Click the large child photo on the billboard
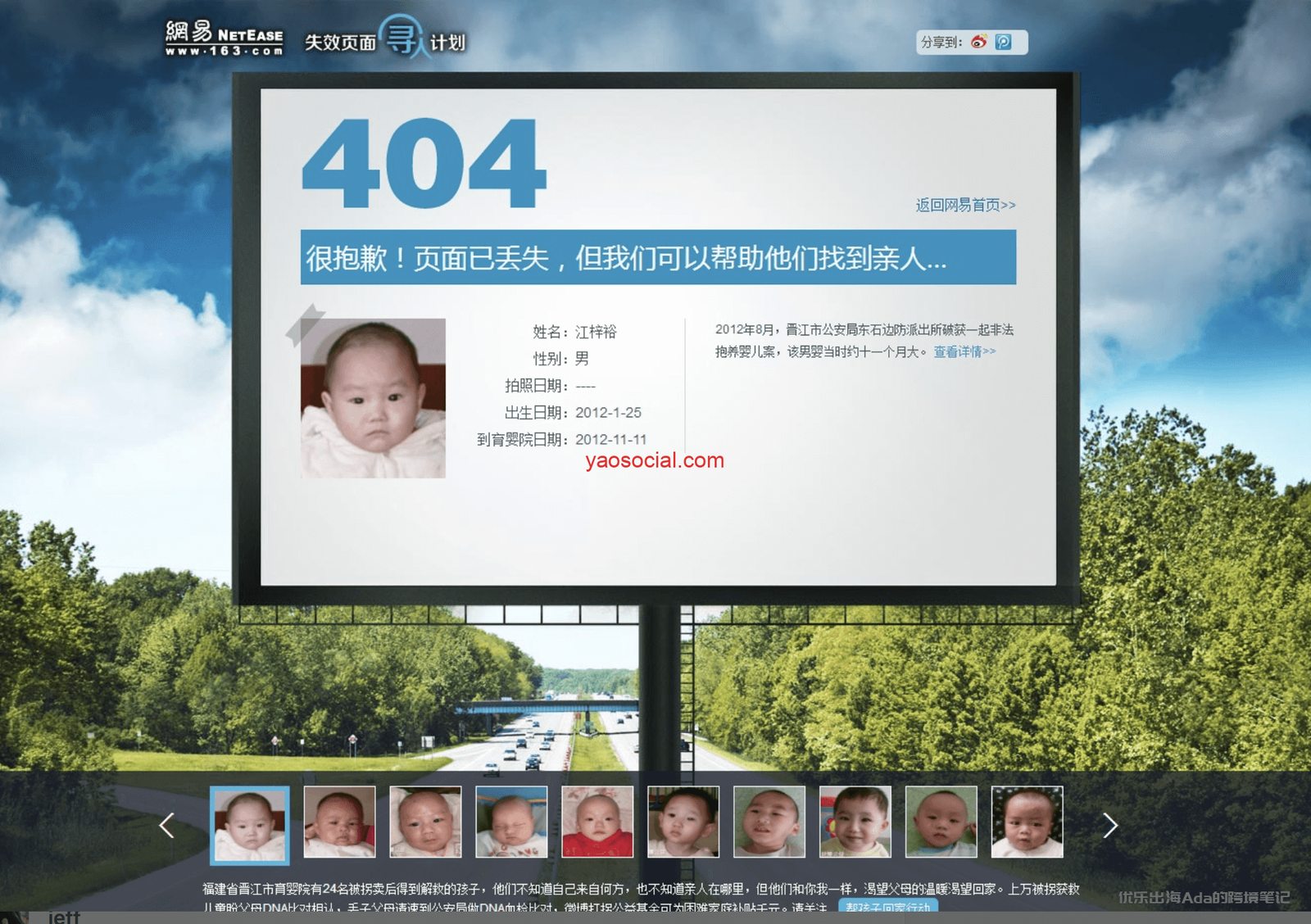1311x924 pixels. pyautogui.click(x=373, y=398)
